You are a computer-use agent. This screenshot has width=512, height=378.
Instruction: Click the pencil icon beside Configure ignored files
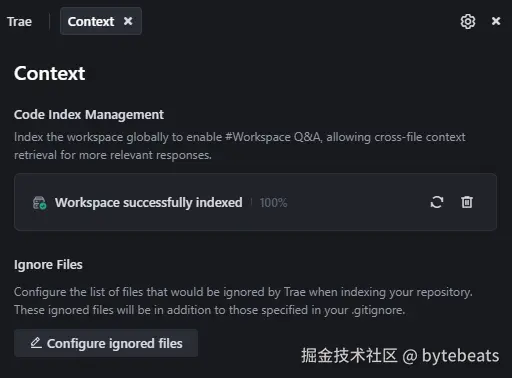(x=36, y=343)
